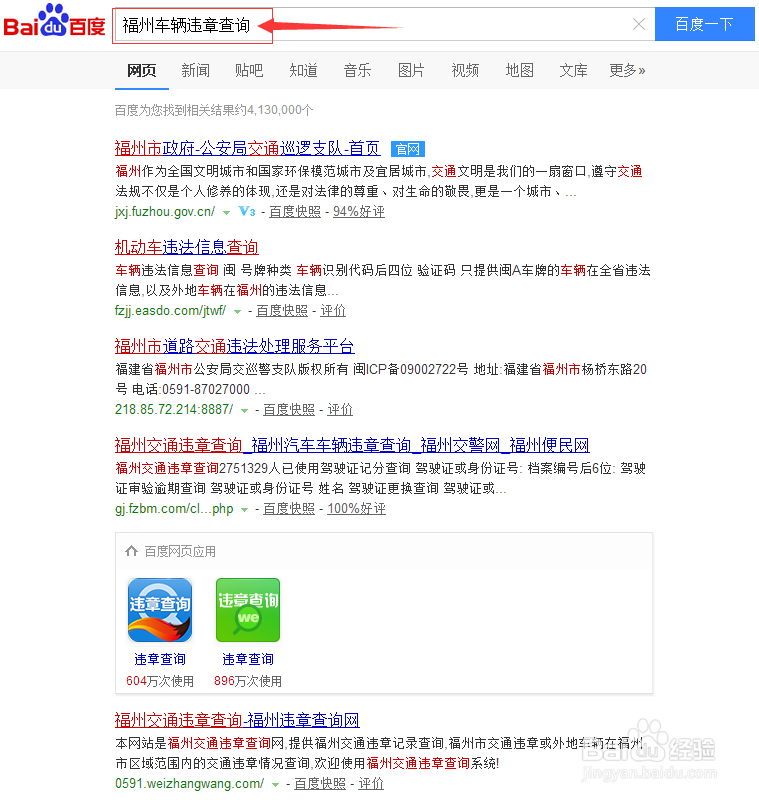
Task: Open 百度快照 for fzjj.easdo.com result
Action: coord(282,311)
